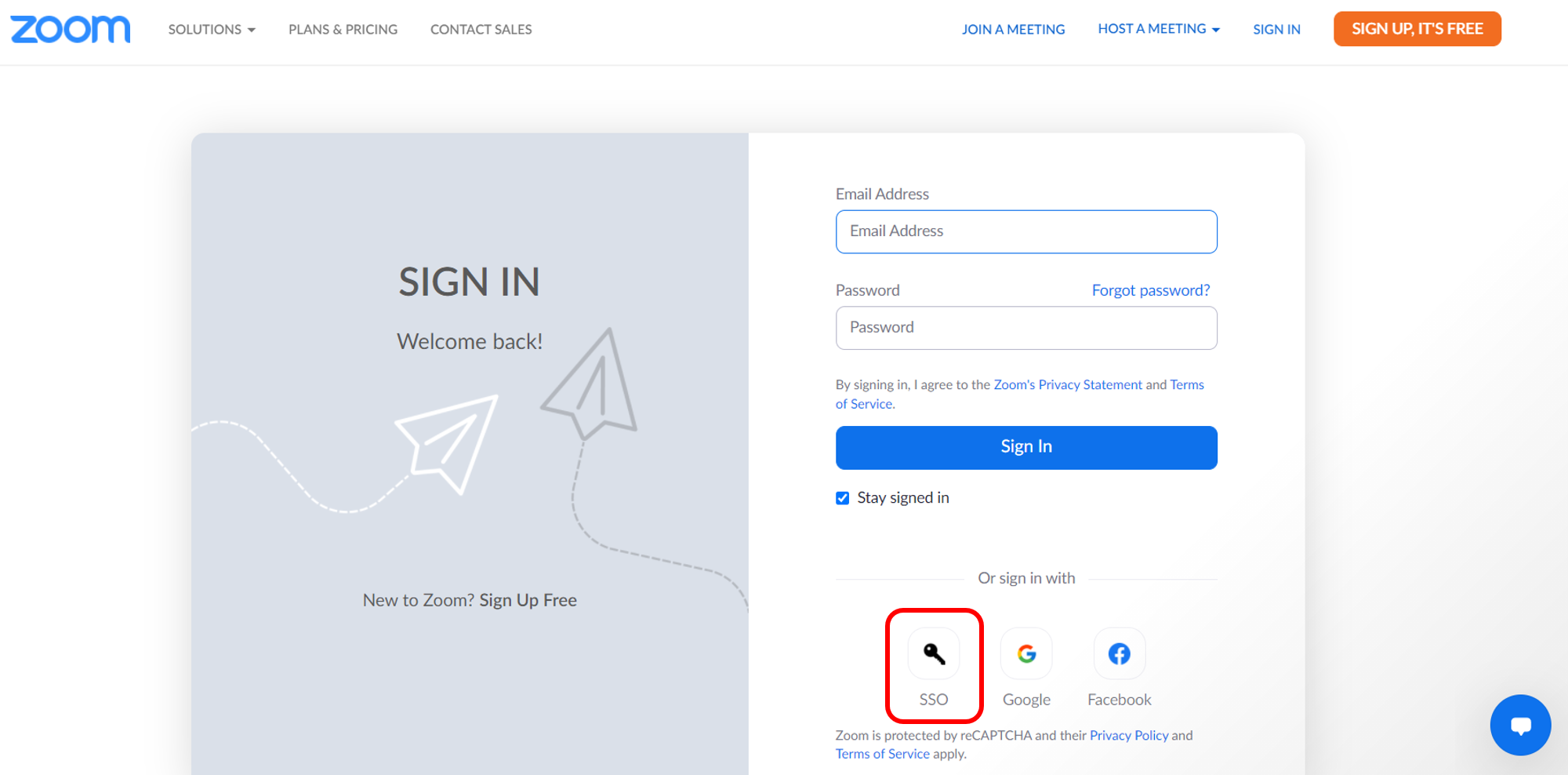Sign in with Google icon

1026,653
